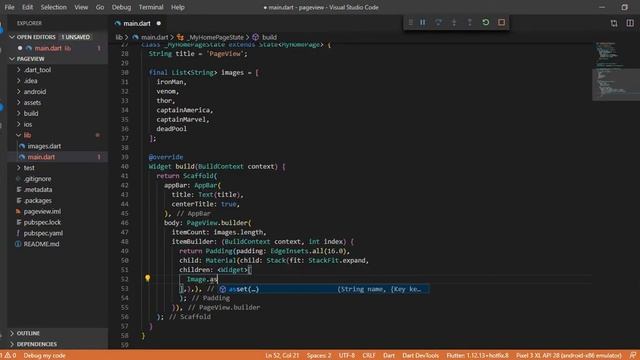
Task: Open images.dart in the explorer
Action: click(x=58, y=146)
